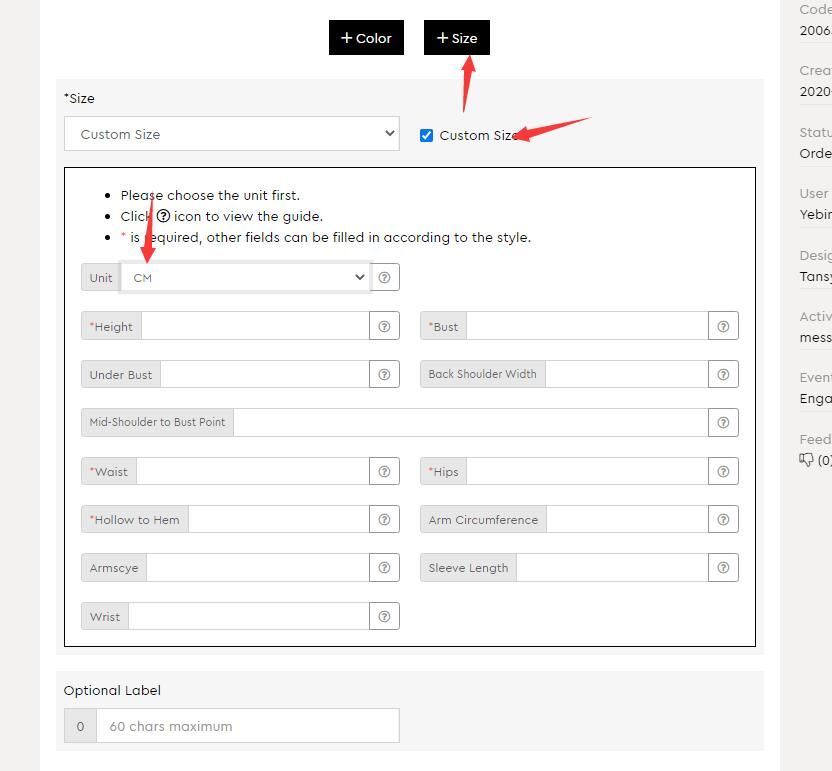View the Sleeve Length guide icon
Image resolution: width=832 pixels, height=771 pixels.
723,567
